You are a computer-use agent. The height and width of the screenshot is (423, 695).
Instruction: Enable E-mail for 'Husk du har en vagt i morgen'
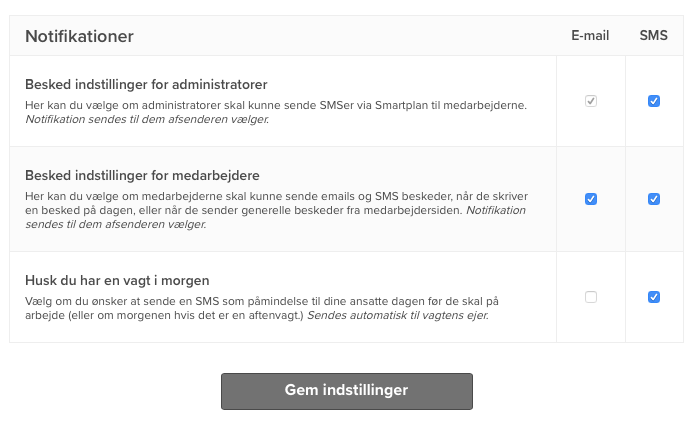click(591, 297)
